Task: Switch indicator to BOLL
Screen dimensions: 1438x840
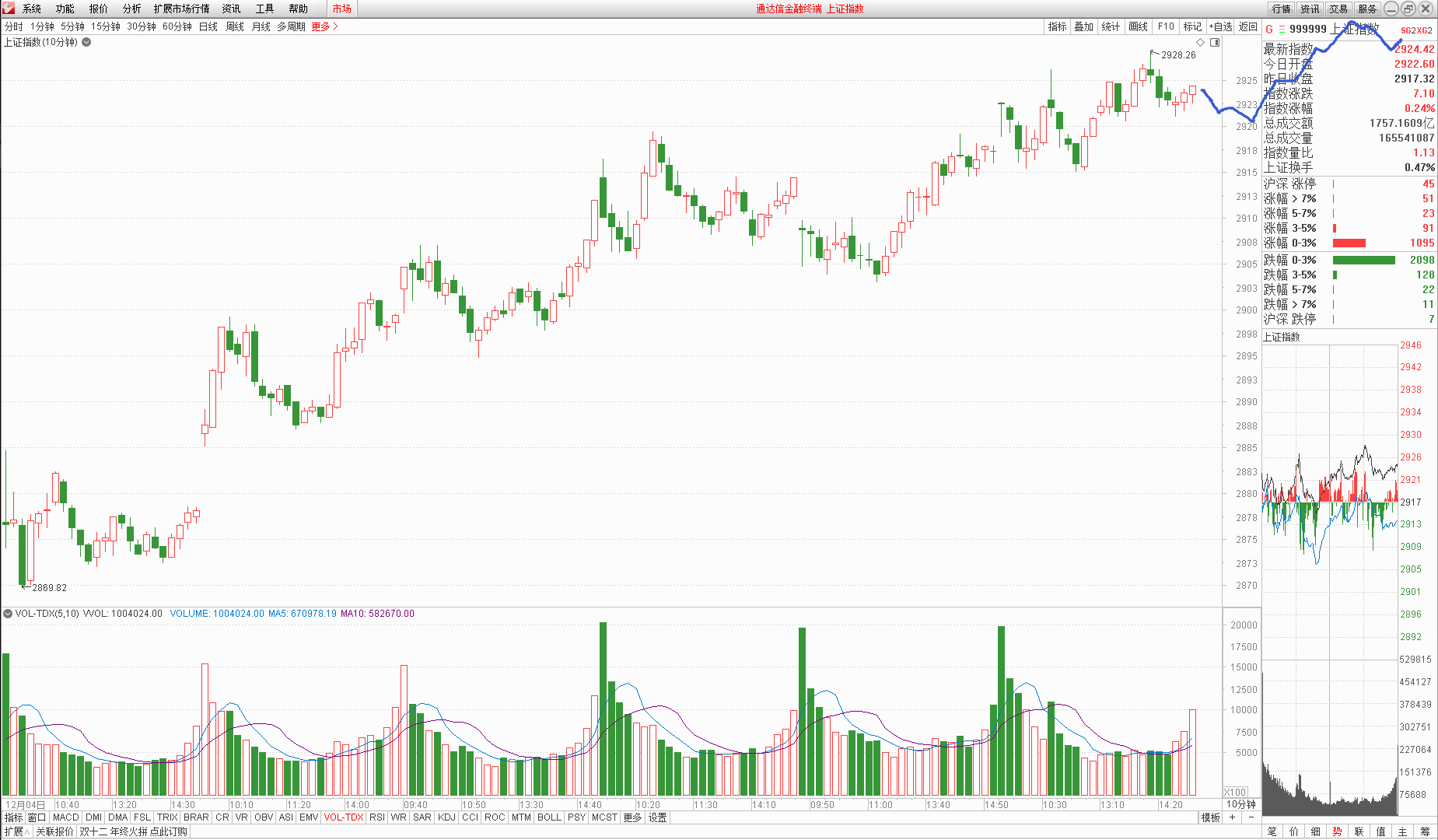Action: 549,817
